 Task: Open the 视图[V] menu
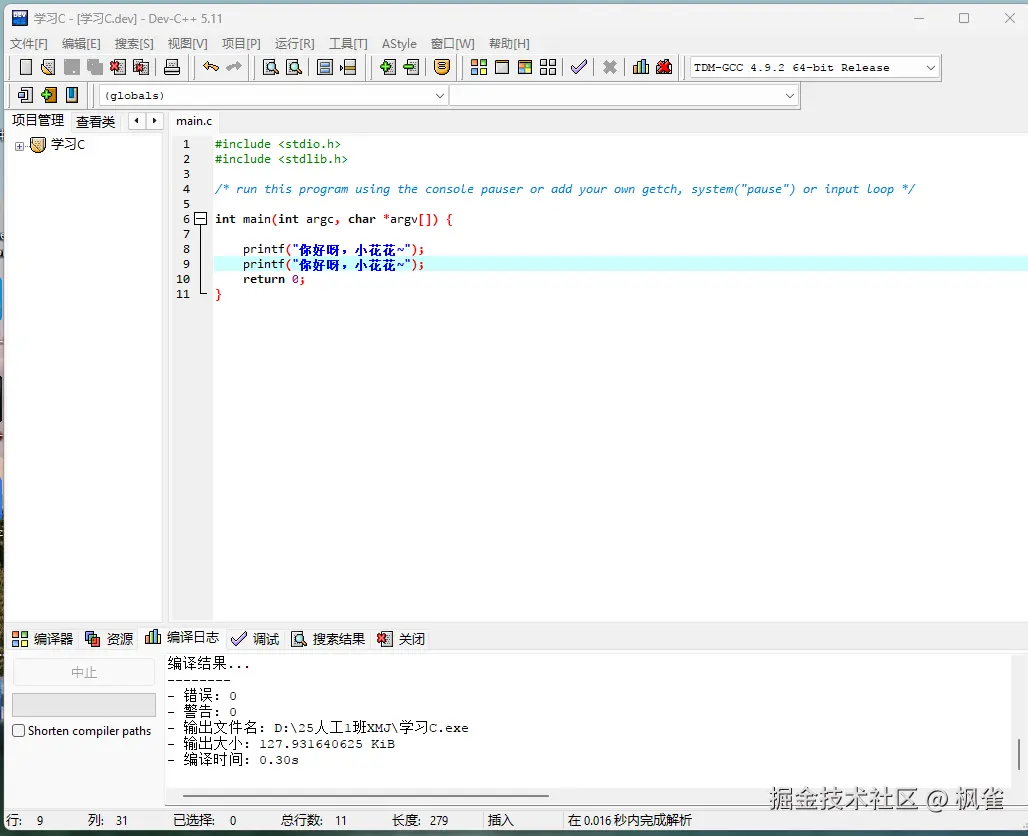[x=188, y=43]
